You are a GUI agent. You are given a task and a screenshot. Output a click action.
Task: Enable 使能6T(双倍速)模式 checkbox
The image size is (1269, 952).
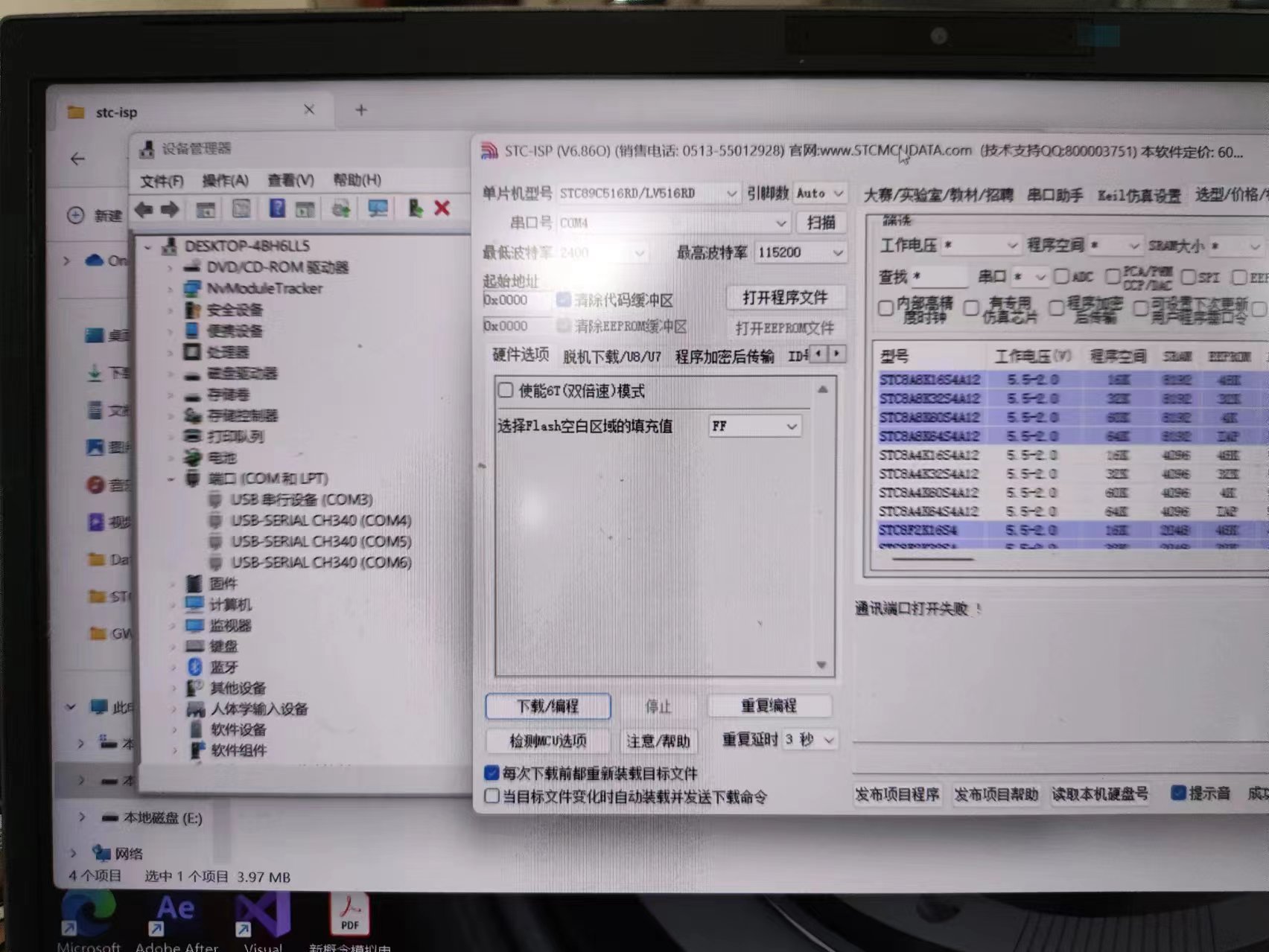[506, 390]
